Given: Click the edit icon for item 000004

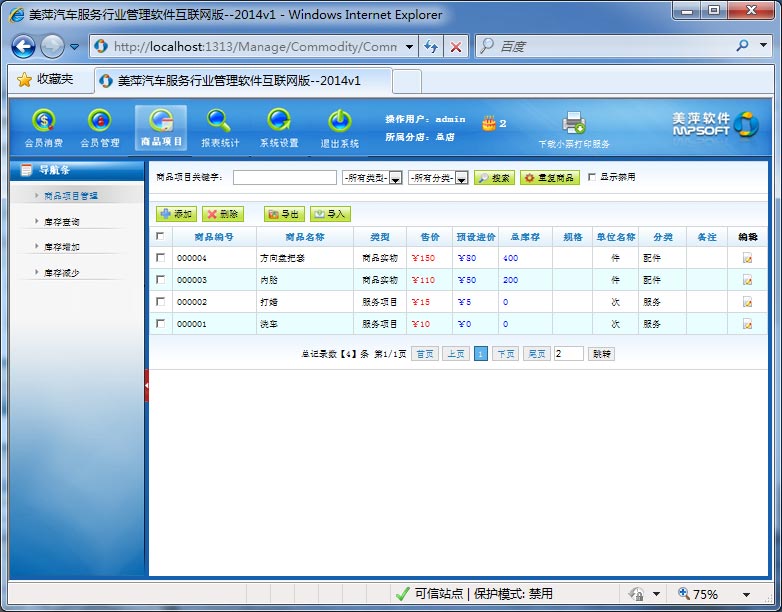Looking at the screenshot, I should (x=747, y=258).
